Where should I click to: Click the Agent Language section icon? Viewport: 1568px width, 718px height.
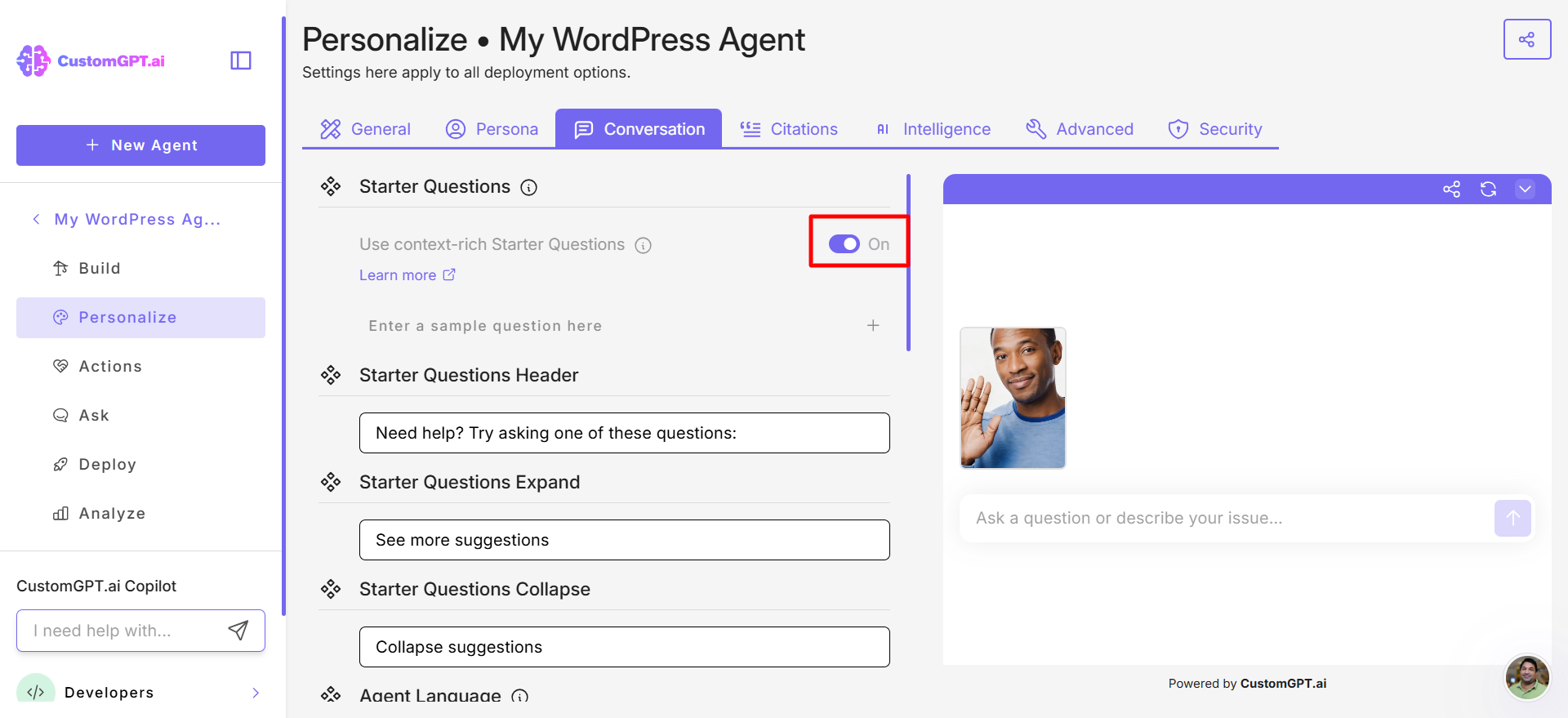pyautogui.click(x=331, y=695)
